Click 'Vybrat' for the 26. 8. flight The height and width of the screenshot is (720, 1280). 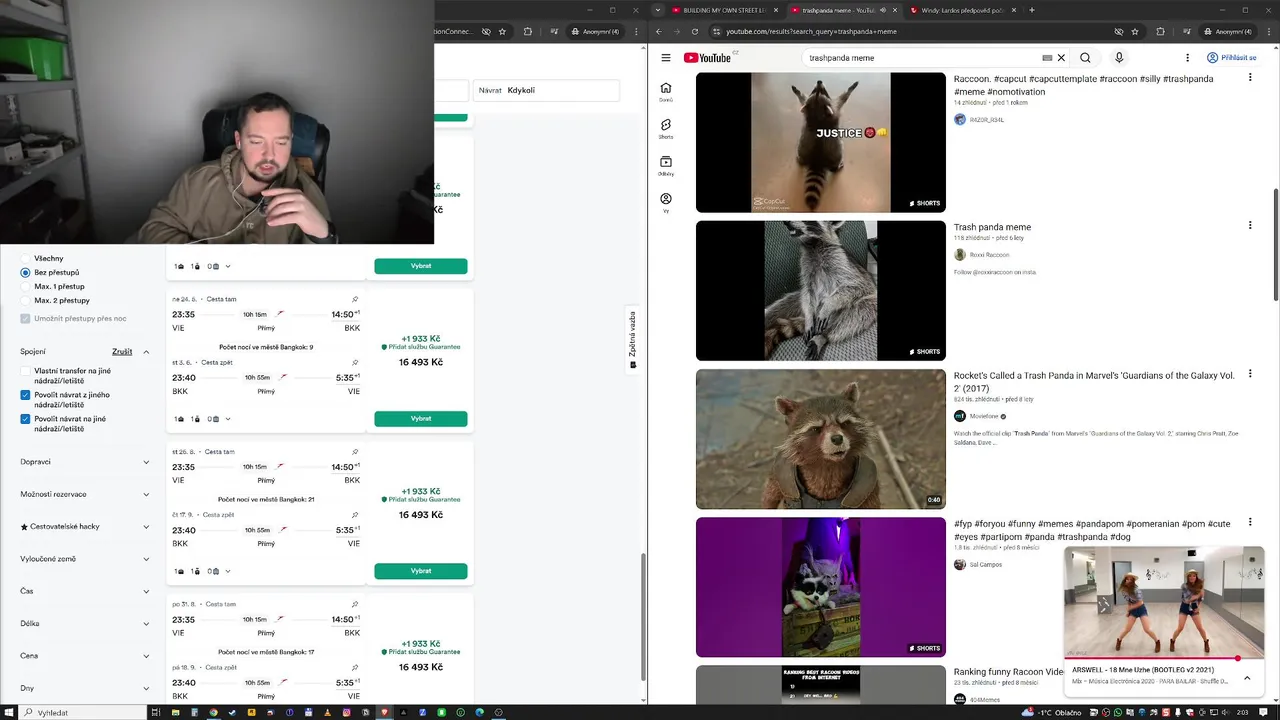point(421,571)
